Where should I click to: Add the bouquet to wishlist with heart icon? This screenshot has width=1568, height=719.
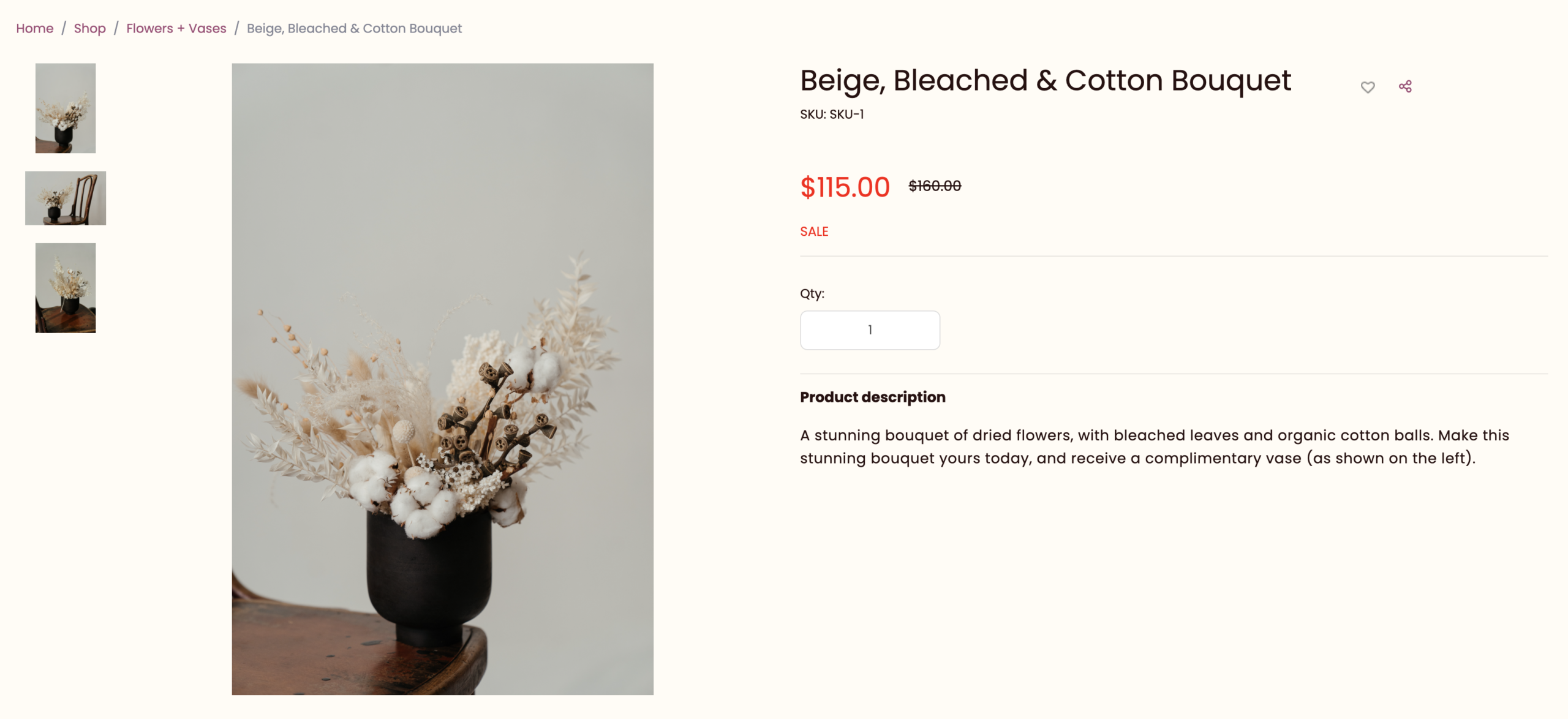(1367, 87)
